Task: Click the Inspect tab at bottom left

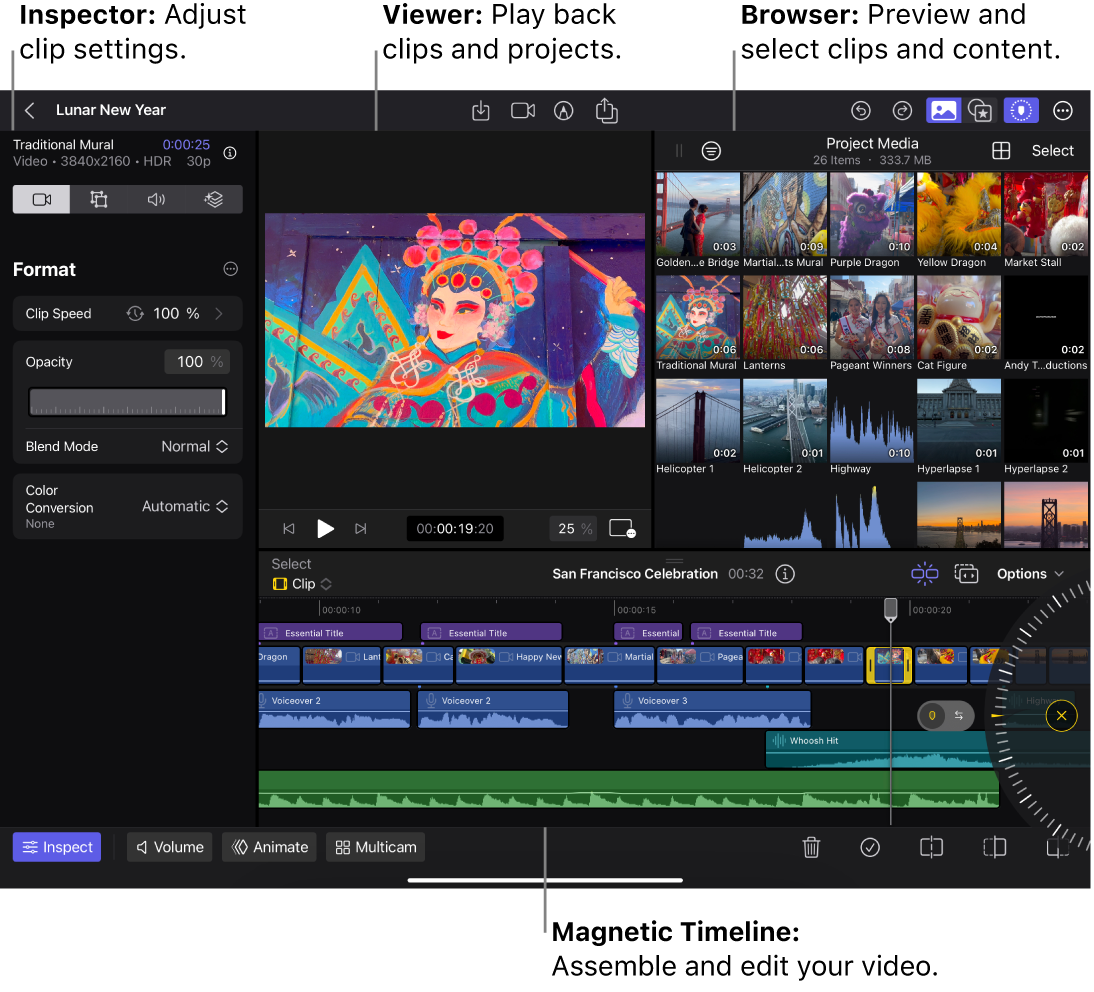Action: click(x=56, y=847)
